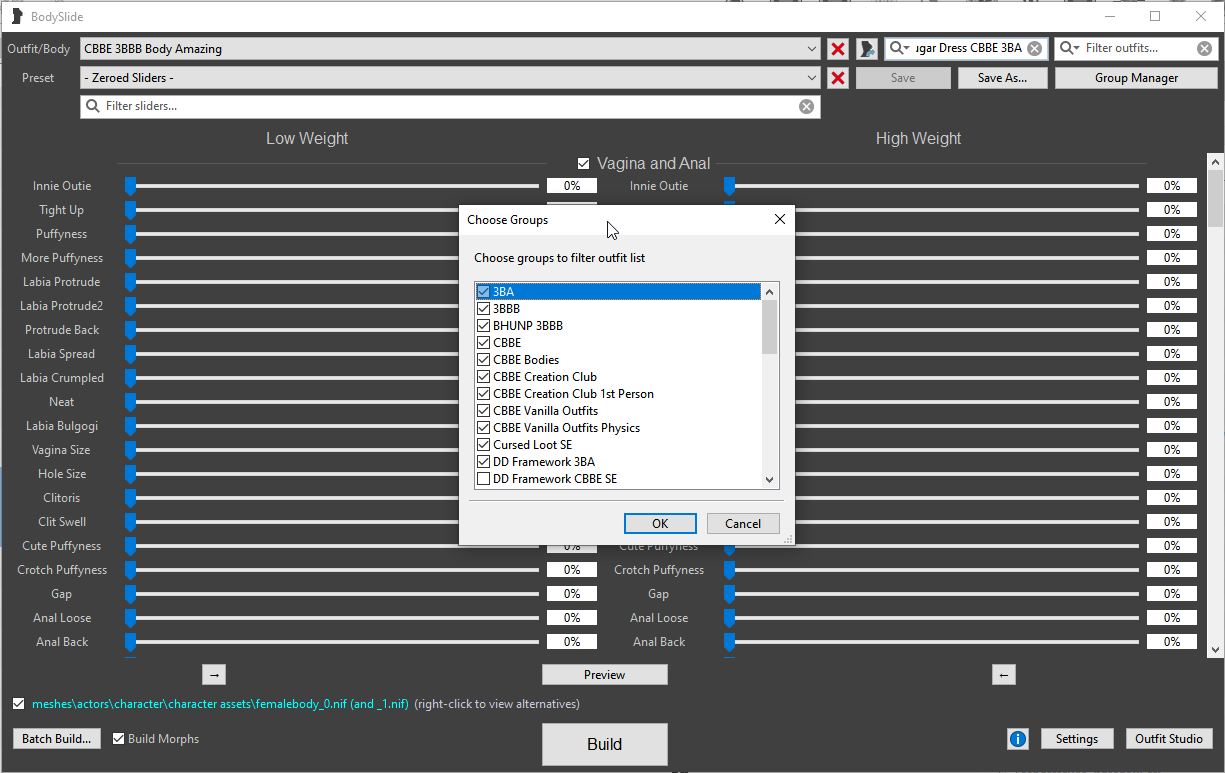Click the high weight Innie Outie slider handle
The image size is (1225, 773).
click(x=729, y=186)
